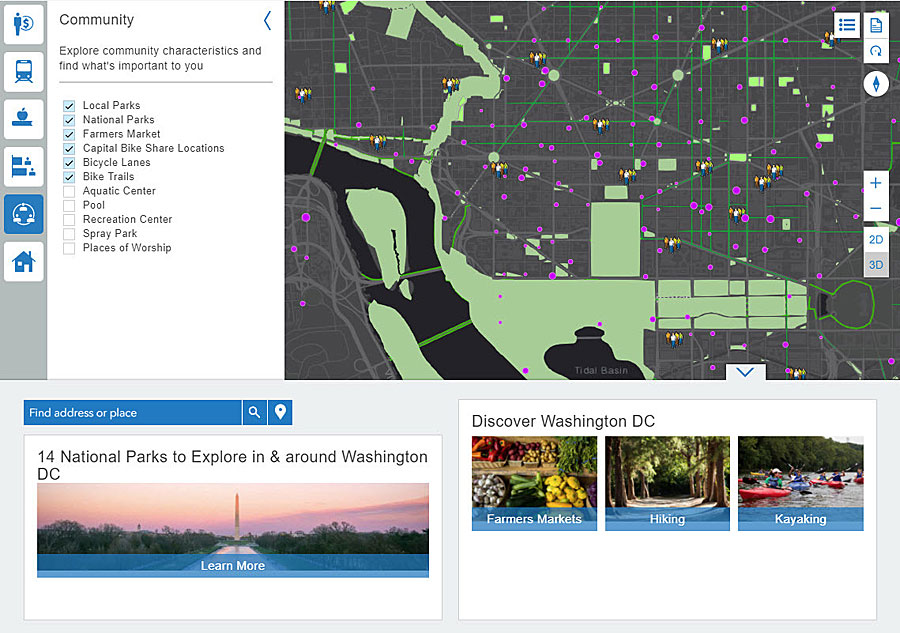Collapse the map with the down chevron
This screenshot has height=633, width=900.
(x=745, y=372)
